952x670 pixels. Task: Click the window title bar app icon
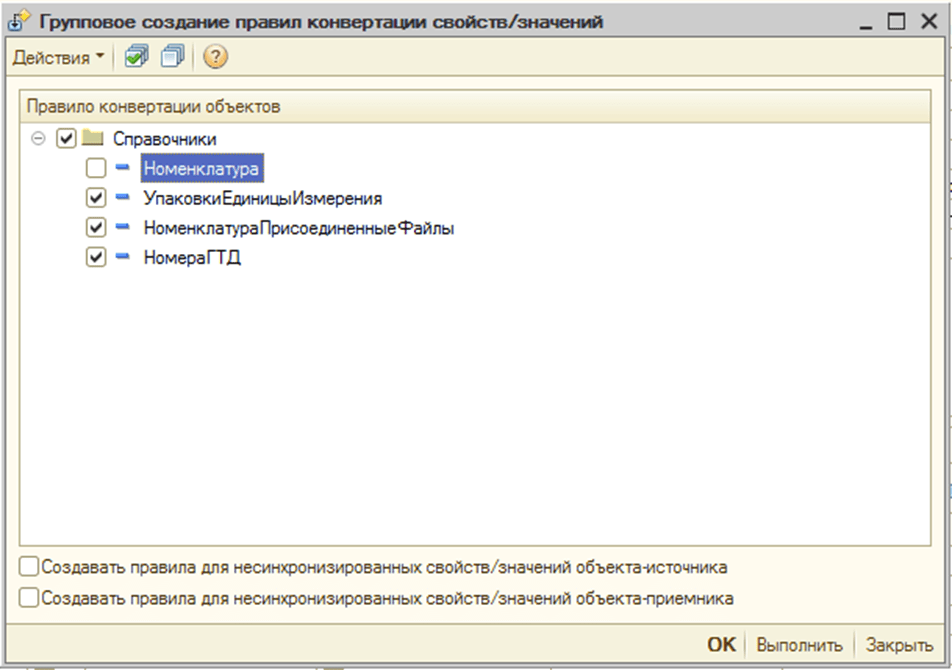[x=18, y=20]
